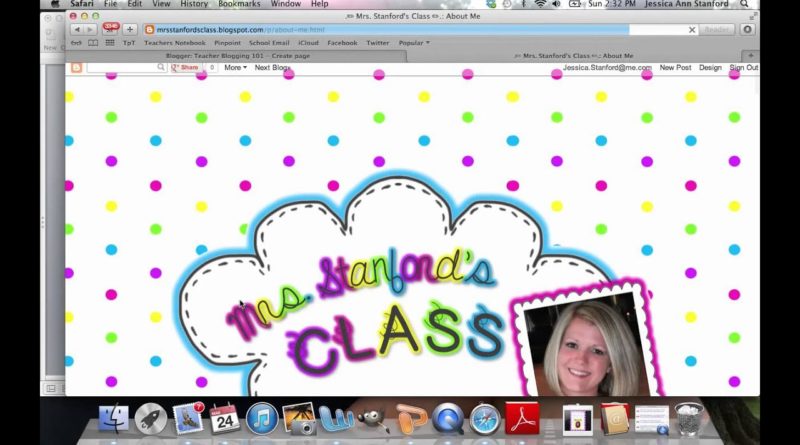The height and width of the screenshot is (445, 800).
Task: Open the Bookmarks menu
Action: tap(239, 4)
